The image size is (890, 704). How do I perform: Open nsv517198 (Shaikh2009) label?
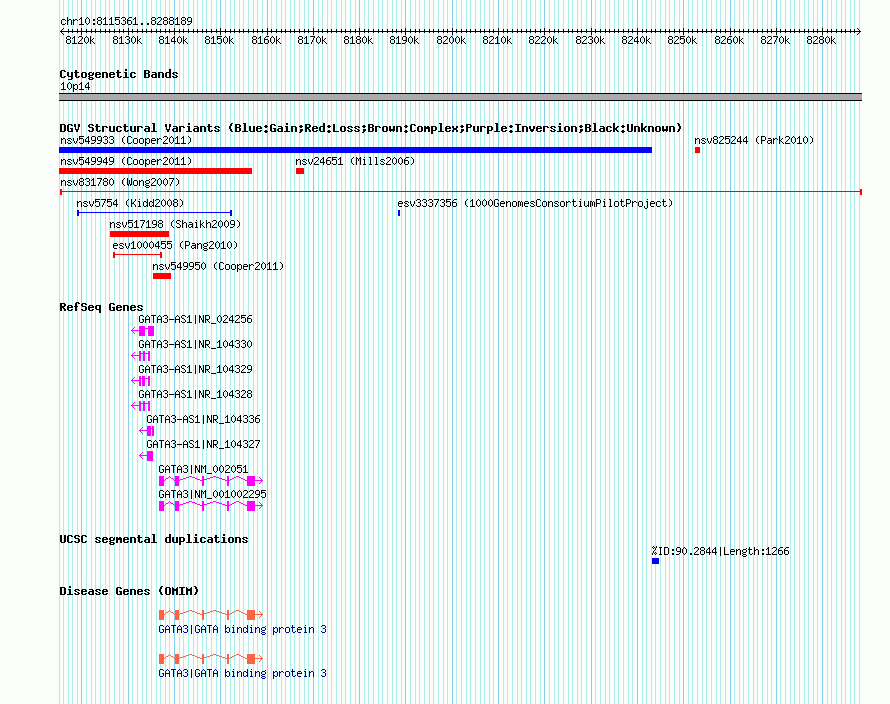pos(175,224)
